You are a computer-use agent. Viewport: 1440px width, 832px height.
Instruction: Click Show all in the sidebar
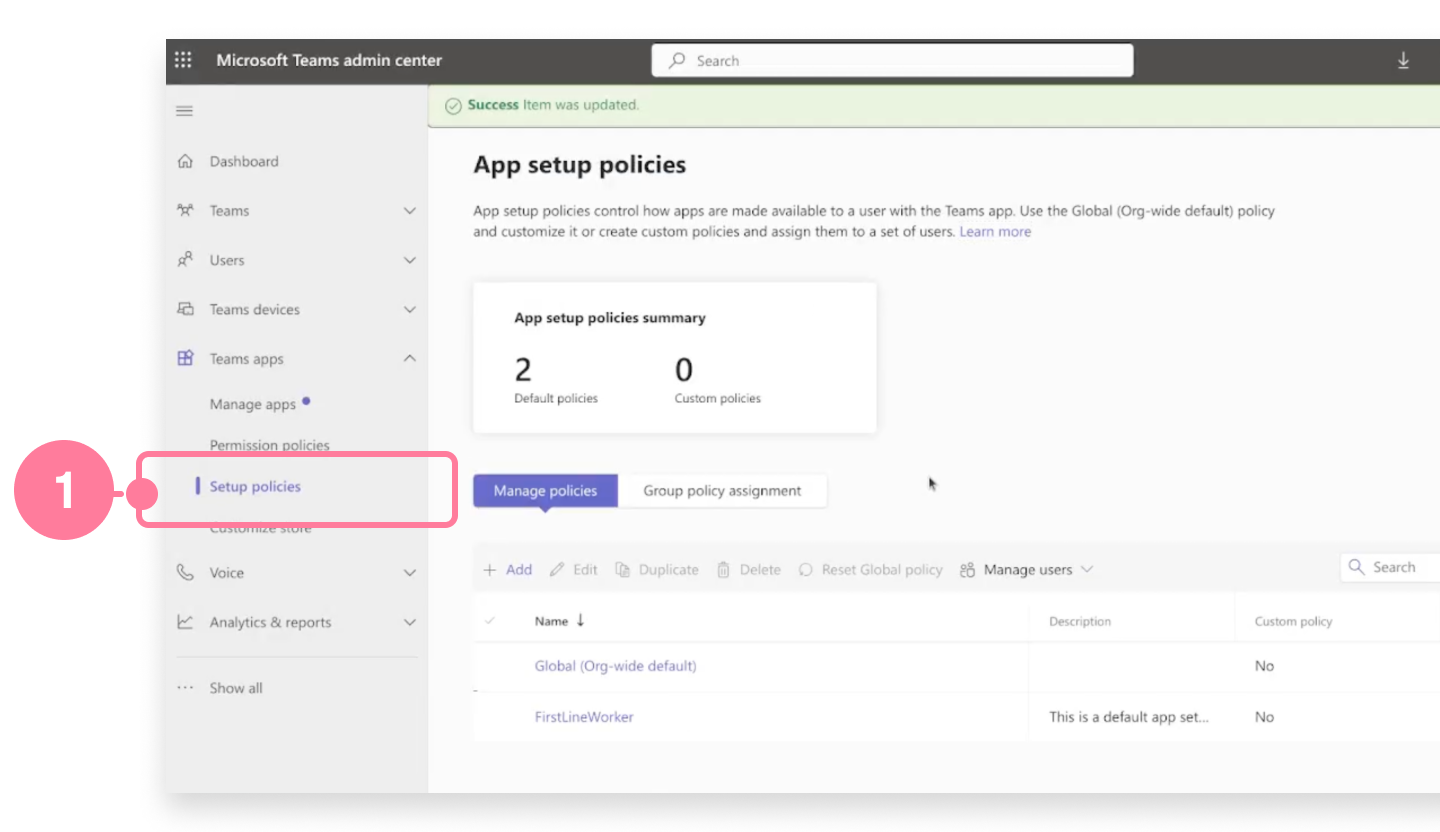(236, 688)
